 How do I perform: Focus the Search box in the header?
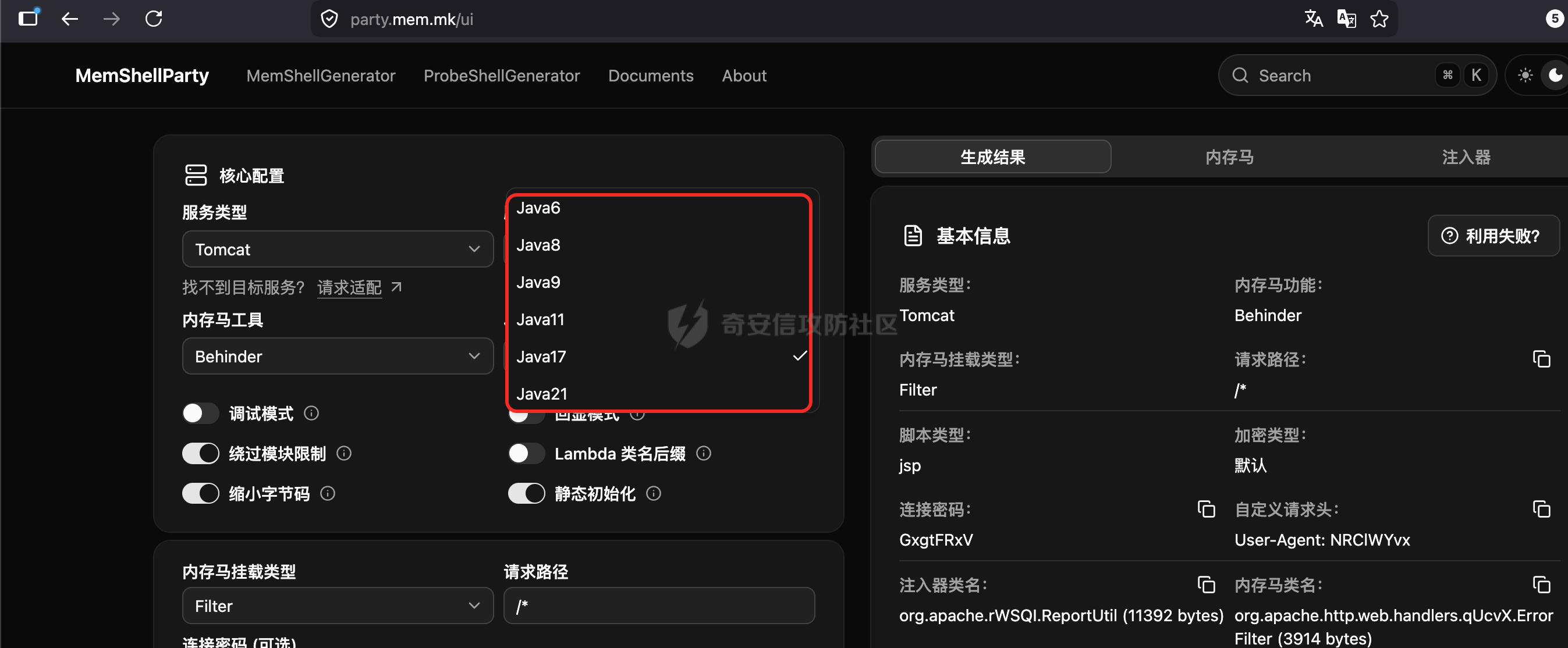pyautogui.click(x=1357, y=75)
